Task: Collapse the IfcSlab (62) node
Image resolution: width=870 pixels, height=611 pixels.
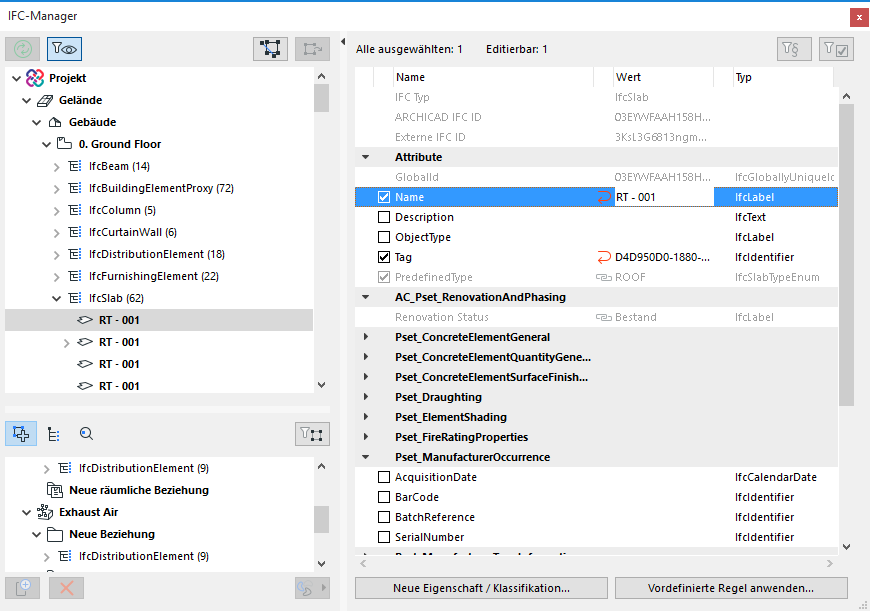Action: click(57, 298)
